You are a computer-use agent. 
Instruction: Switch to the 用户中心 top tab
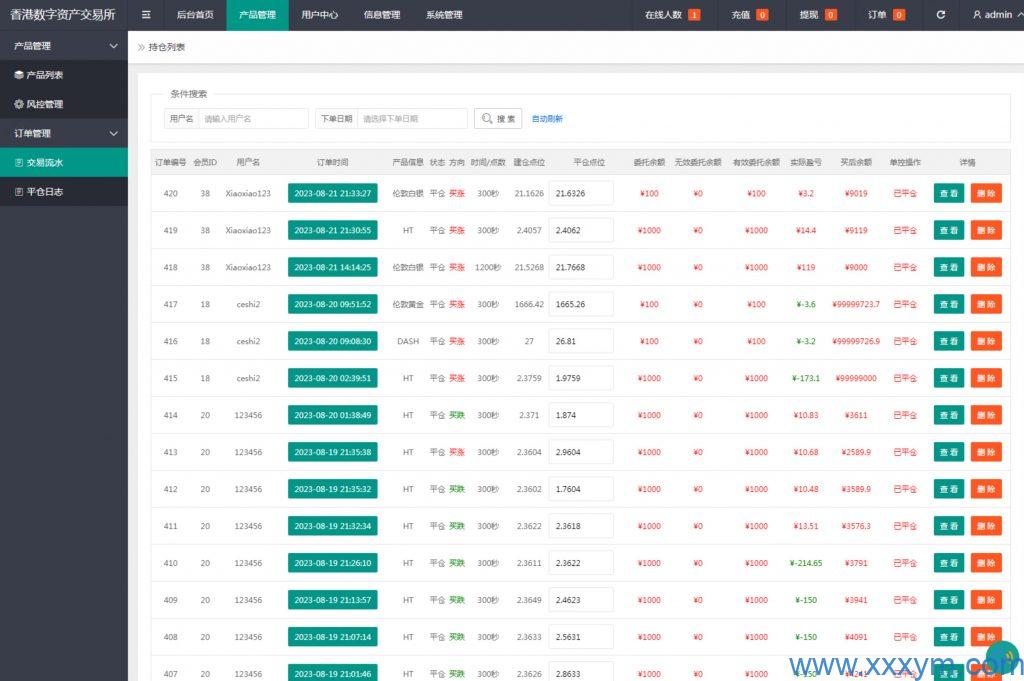(319, 15)
